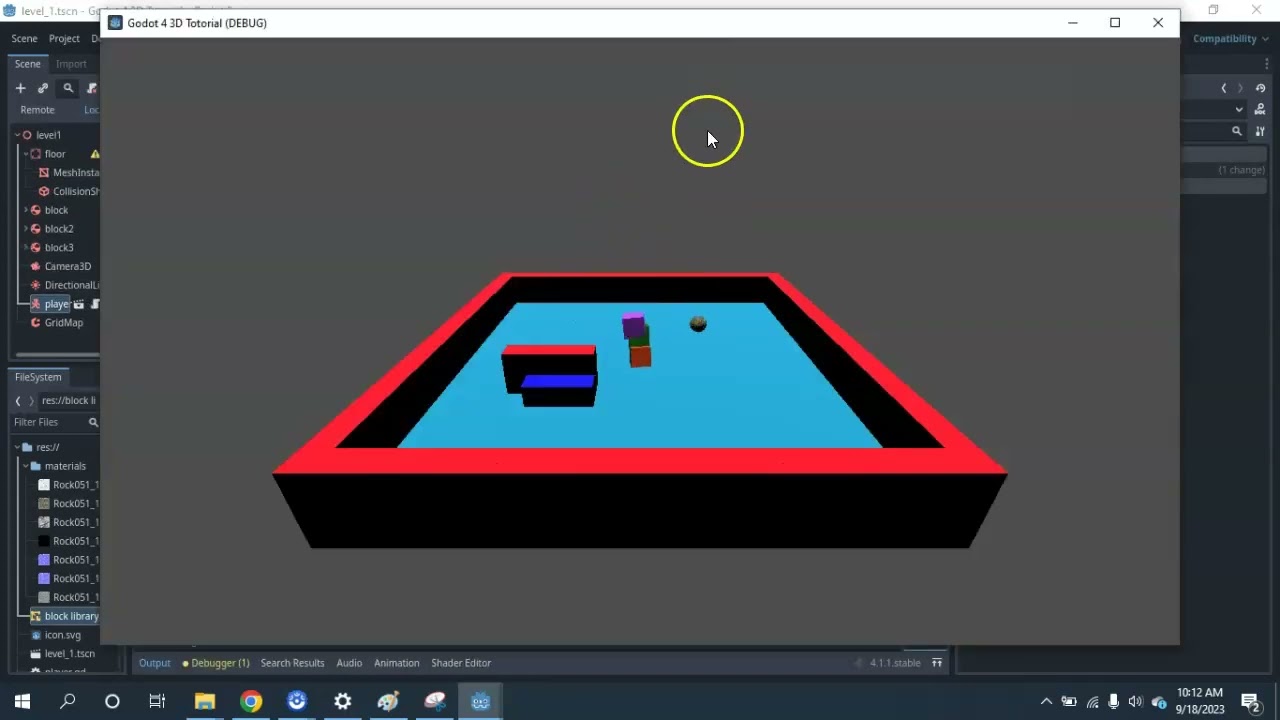Screen dimensions: 1280x720
Task: Go to previous object in Inspector history
Action: [1223, 88]
